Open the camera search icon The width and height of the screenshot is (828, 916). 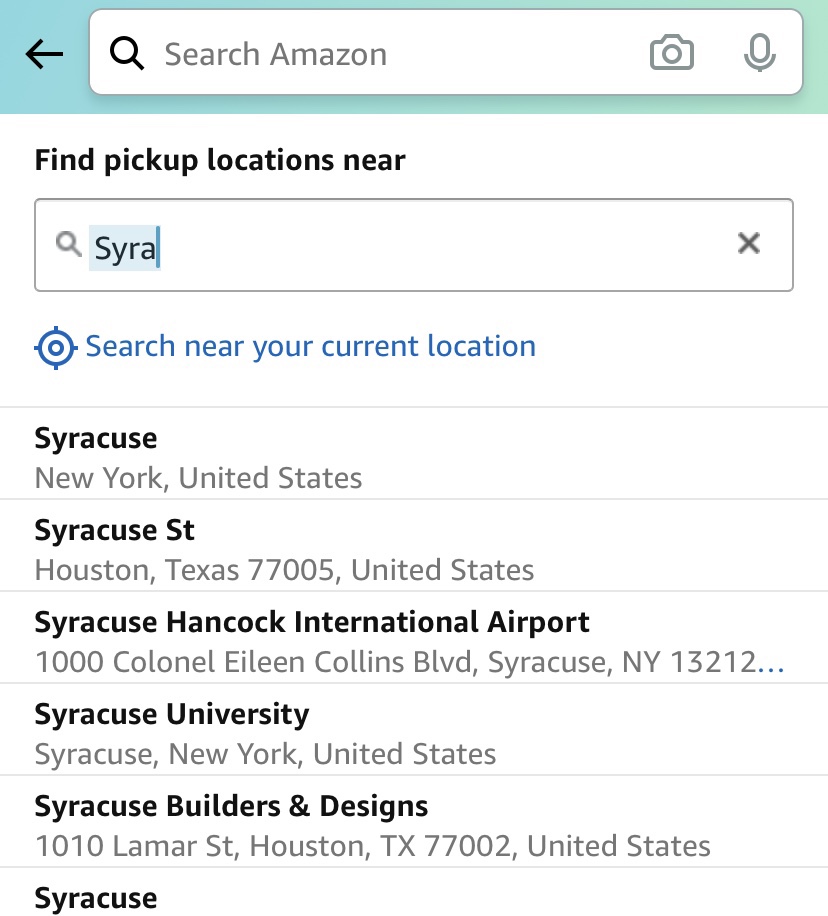671,53
